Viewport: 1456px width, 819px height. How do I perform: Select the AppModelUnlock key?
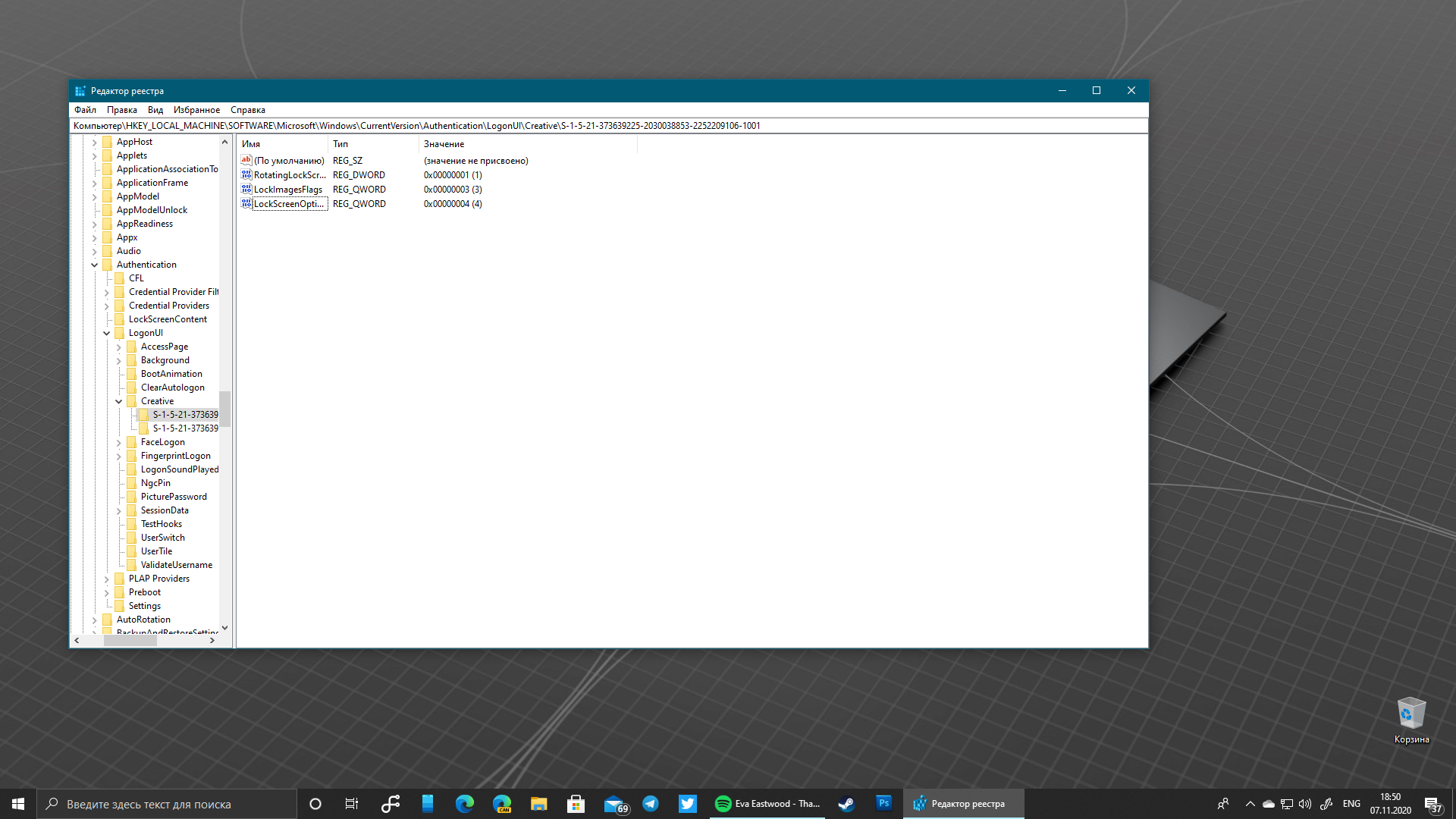click(152, 210)
